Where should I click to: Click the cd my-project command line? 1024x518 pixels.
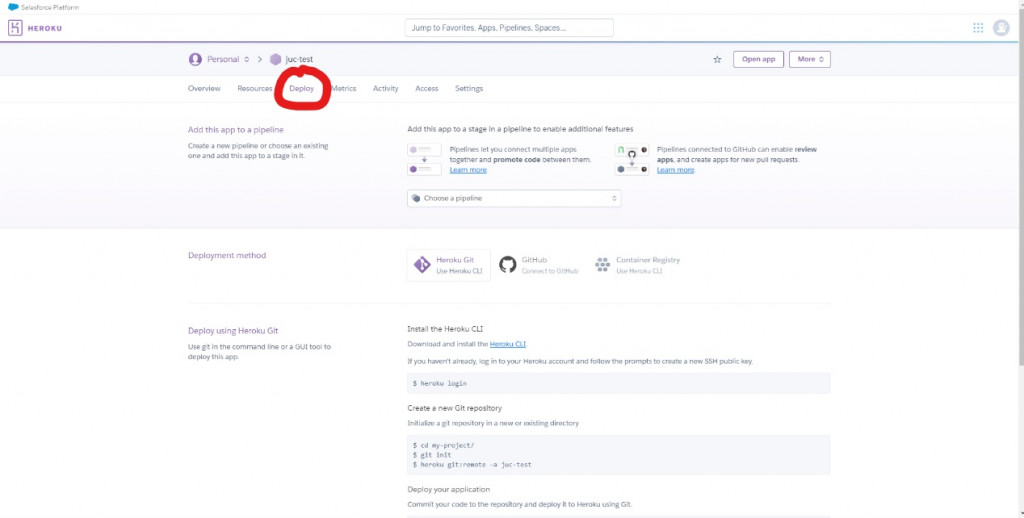point(443,445)
